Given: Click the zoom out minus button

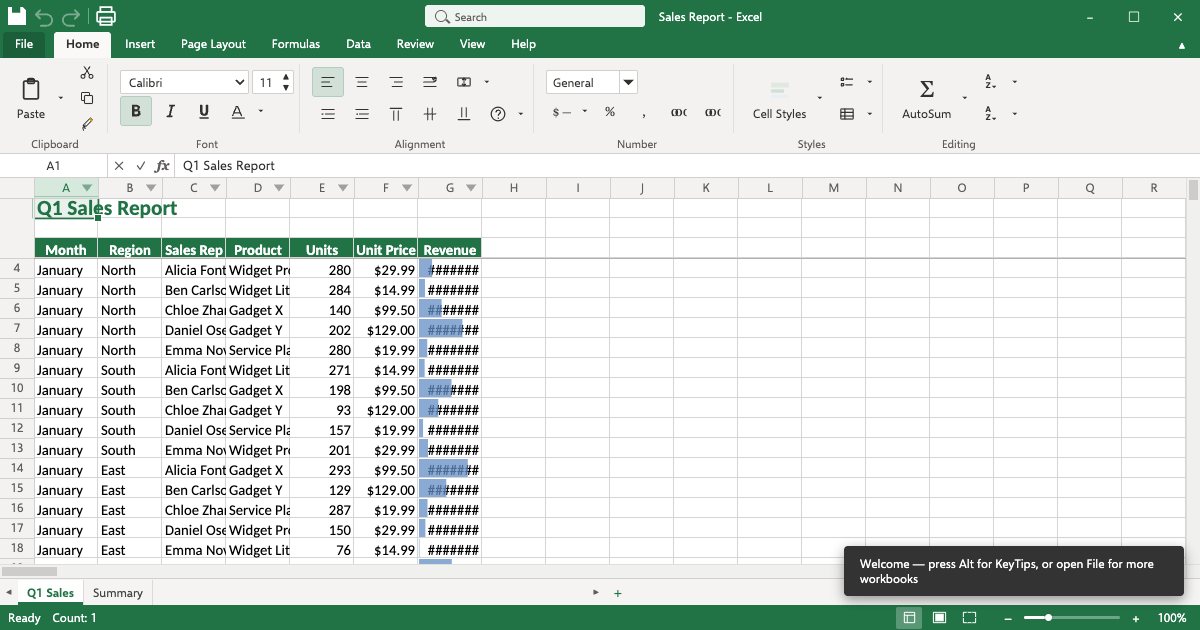Looking at the screenshot, I should tap(1009, 618).
